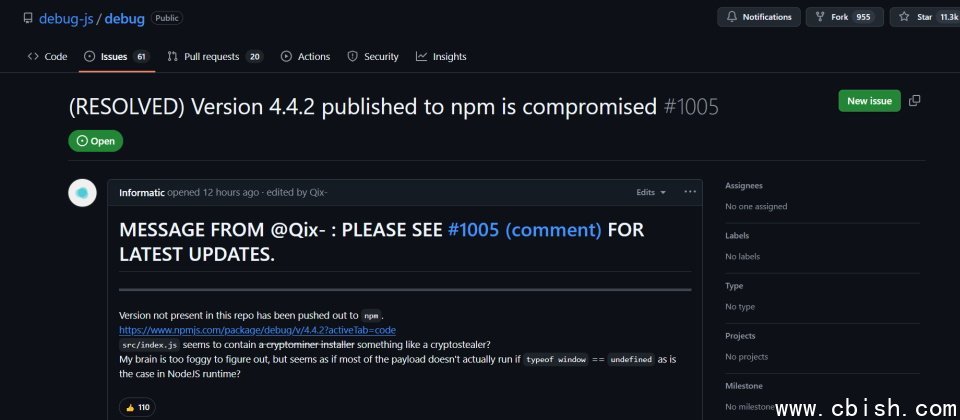Click the New issue button
This screenshot has height=420, width=960.
[x=869, y=100]
